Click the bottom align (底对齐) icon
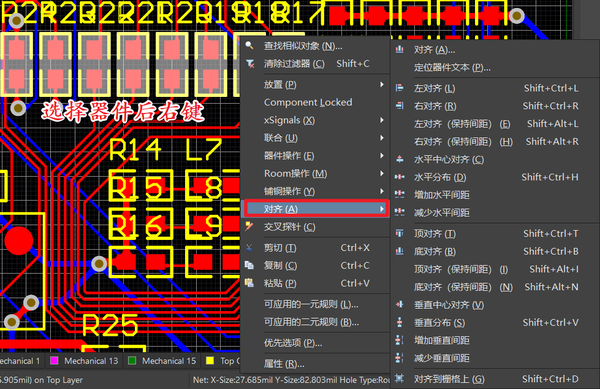600x389 pixels. click(399, 251)
